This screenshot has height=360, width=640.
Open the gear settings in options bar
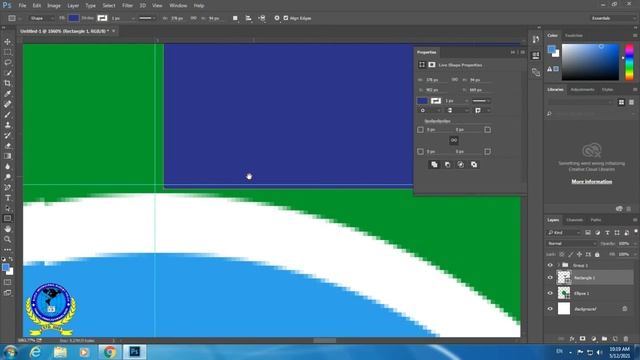(277, 18)
